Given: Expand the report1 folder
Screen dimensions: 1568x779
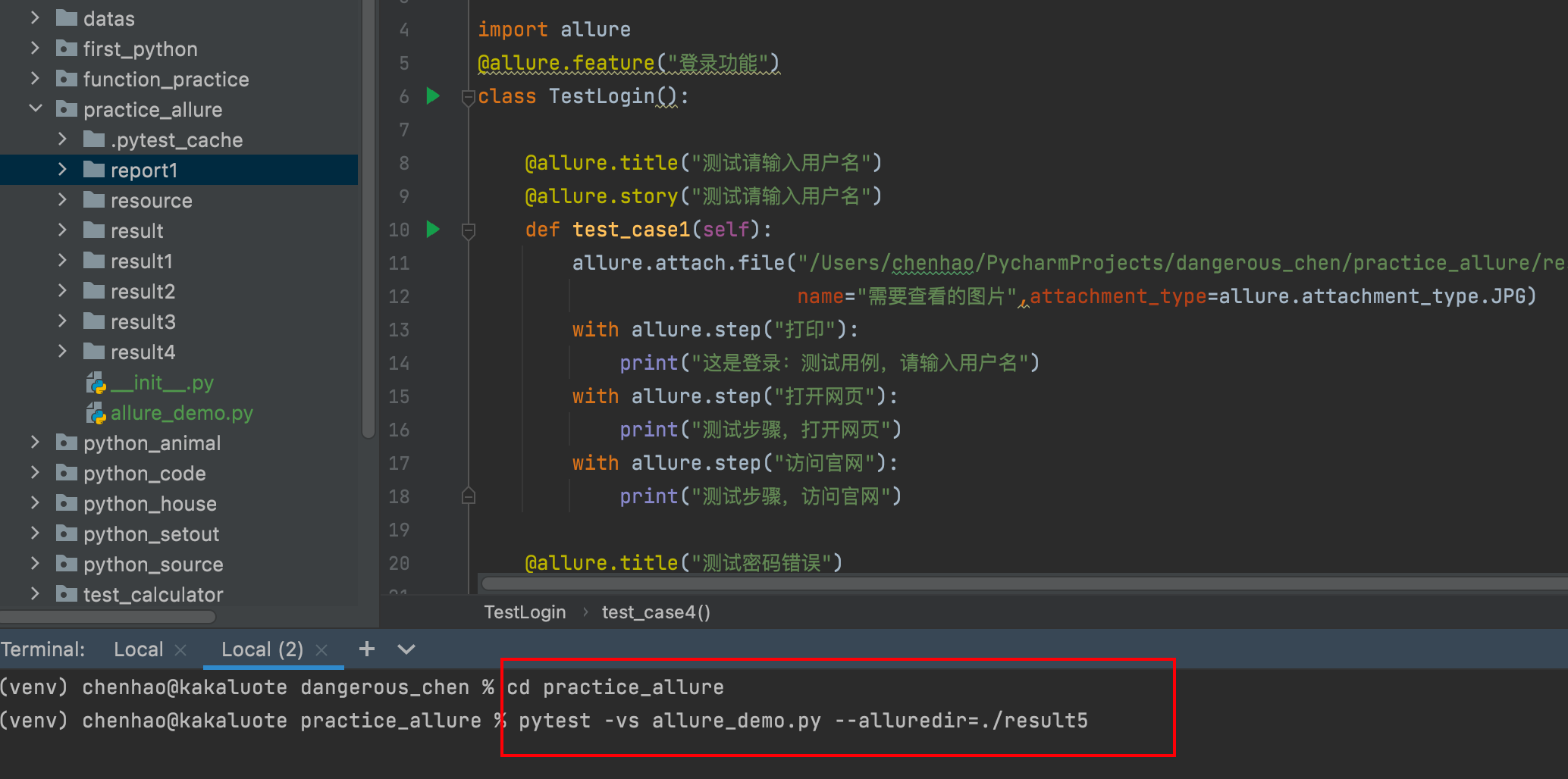Looking at the screenshot, I should point(63,170).
